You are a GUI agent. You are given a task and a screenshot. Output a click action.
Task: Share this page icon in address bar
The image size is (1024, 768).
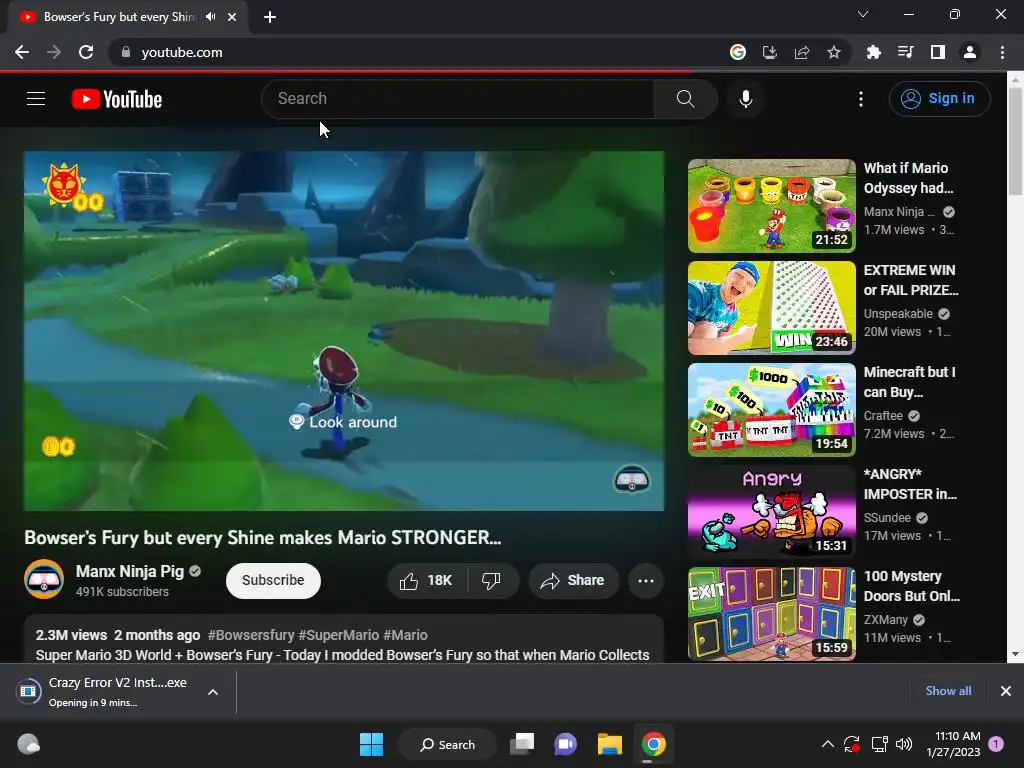[802, 52]
